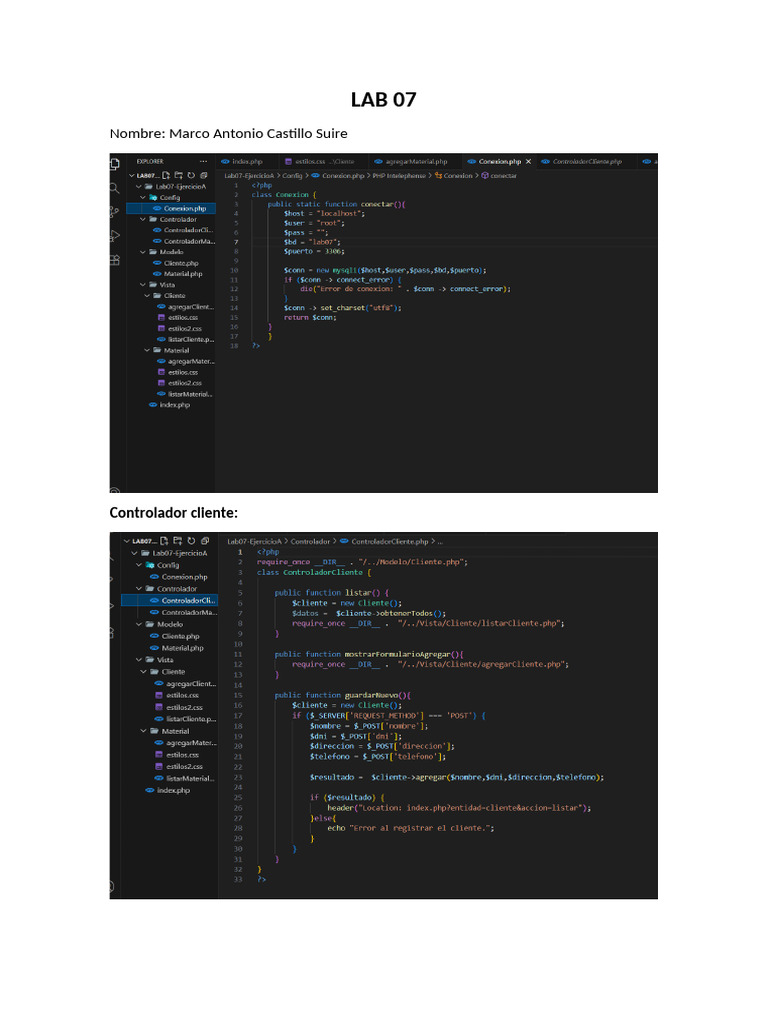Click CSS file icon on the estilos.css tab
The width and height of the screenshot is (768, 1024).
tap(289, 161)
